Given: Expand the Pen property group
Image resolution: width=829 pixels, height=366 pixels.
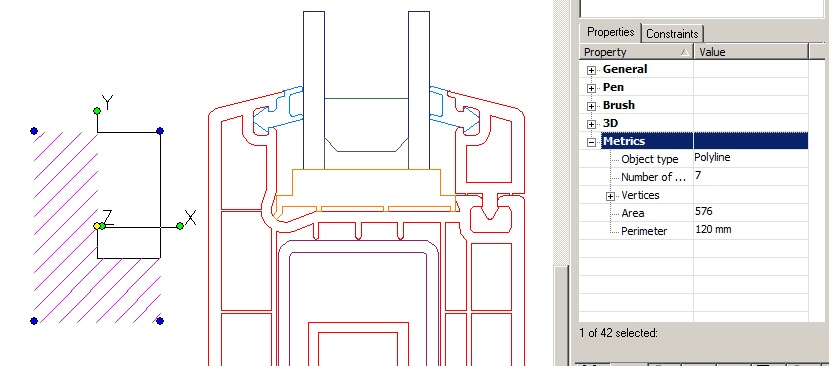Looking at the screenshot, I should [591, 88].
